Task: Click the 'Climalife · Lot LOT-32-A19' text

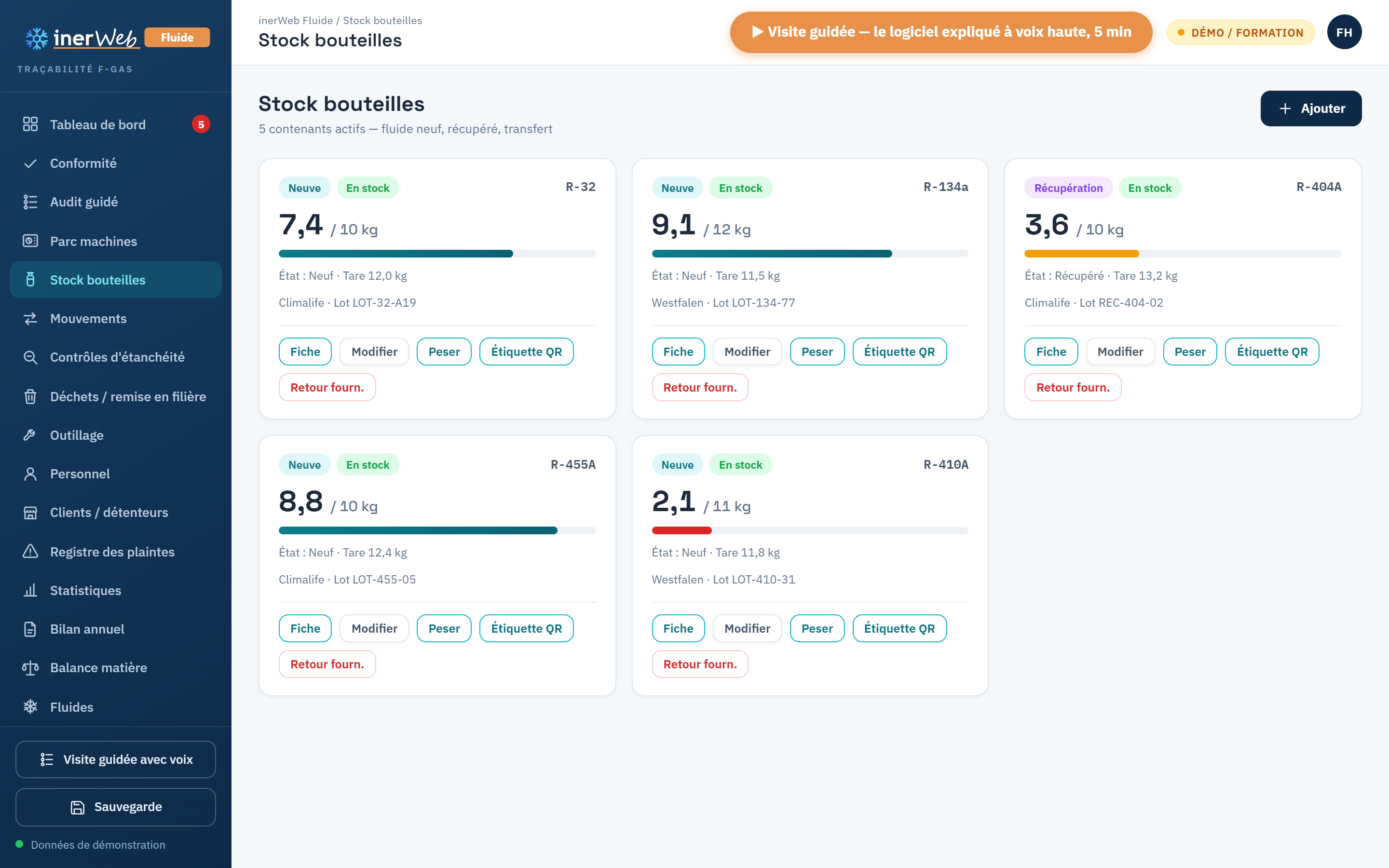Action: coord(347,302)
